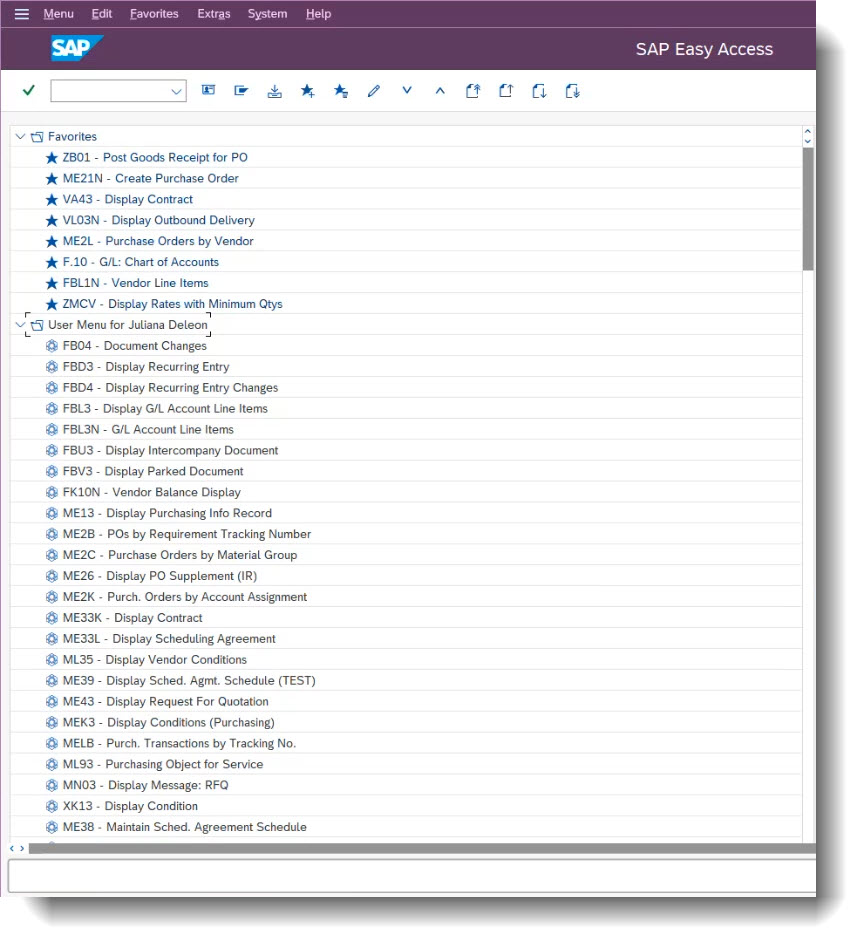The image size is (868, 949).
Task: Click the download icon in the toolbar
Action: (x=274, y=91)
